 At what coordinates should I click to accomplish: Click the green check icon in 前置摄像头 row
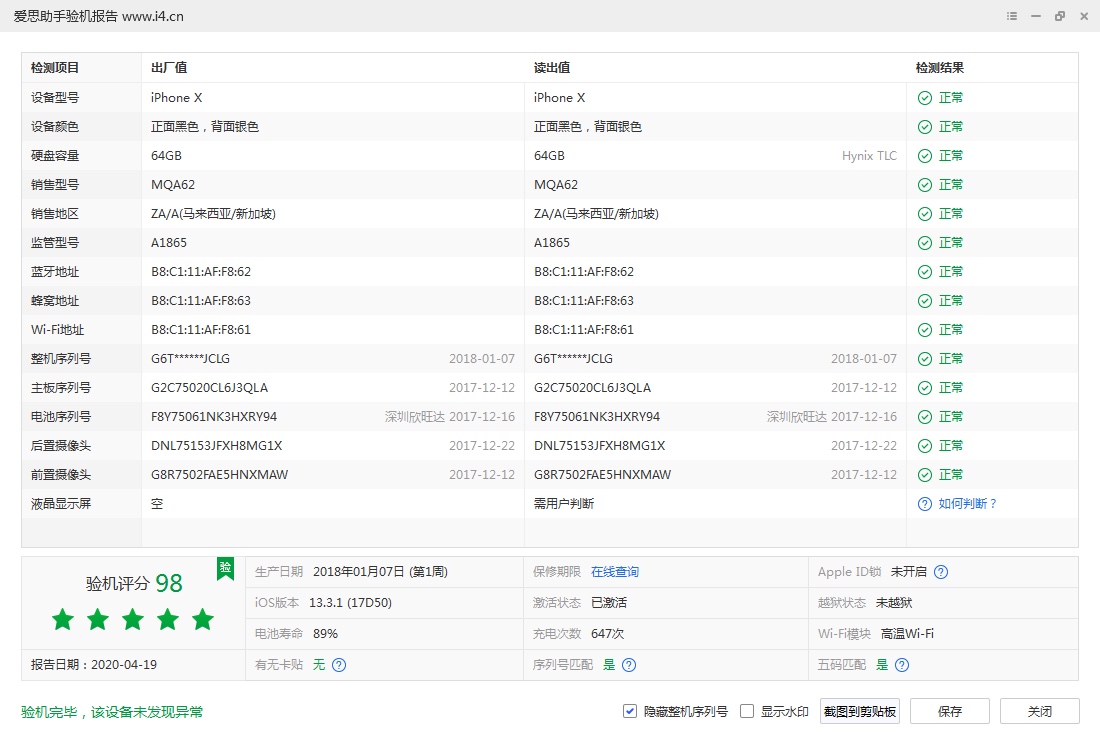[x=925, y=475]
